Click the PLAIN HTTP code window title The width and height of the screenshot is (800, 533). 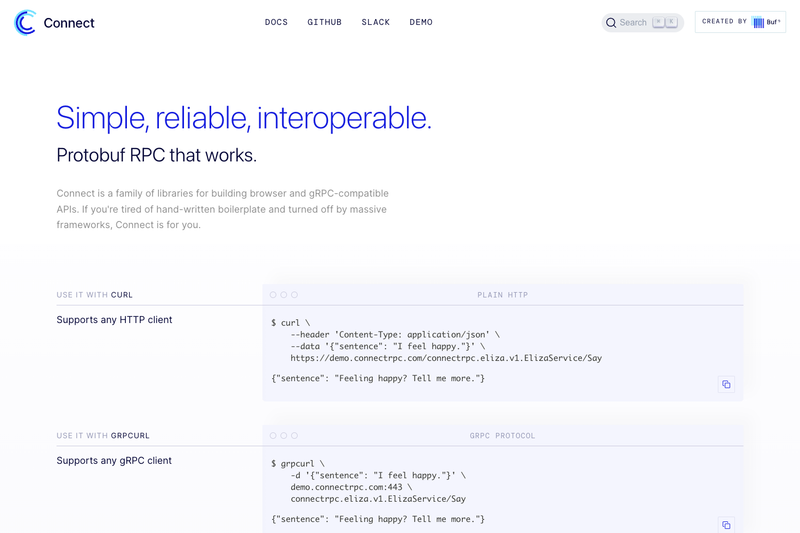(x=503, y=295)
